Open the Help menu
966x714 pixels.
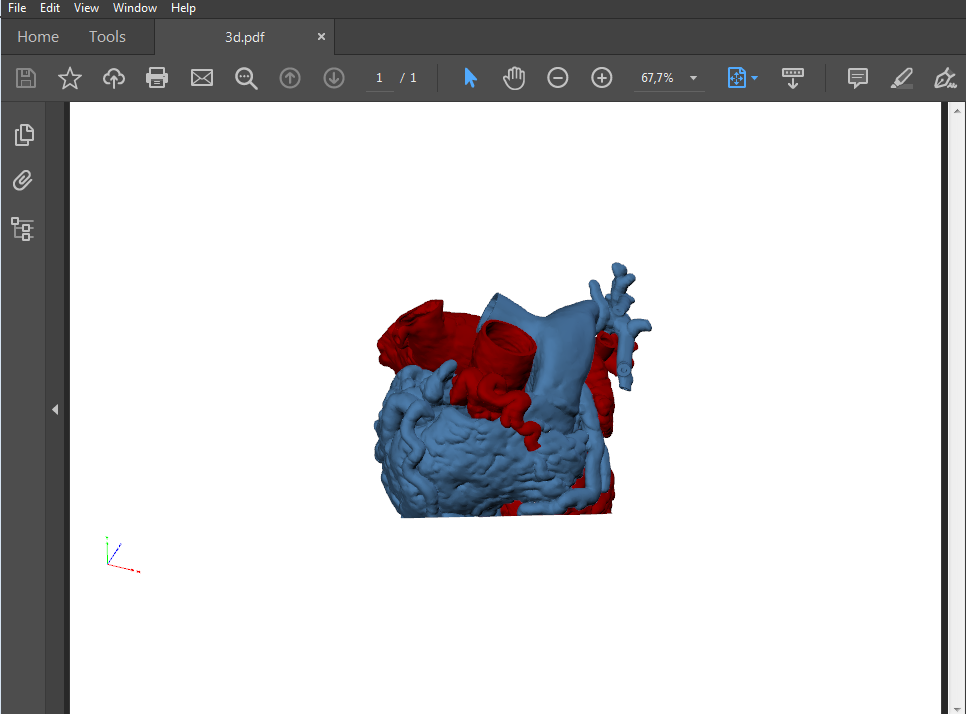[183, 8]
